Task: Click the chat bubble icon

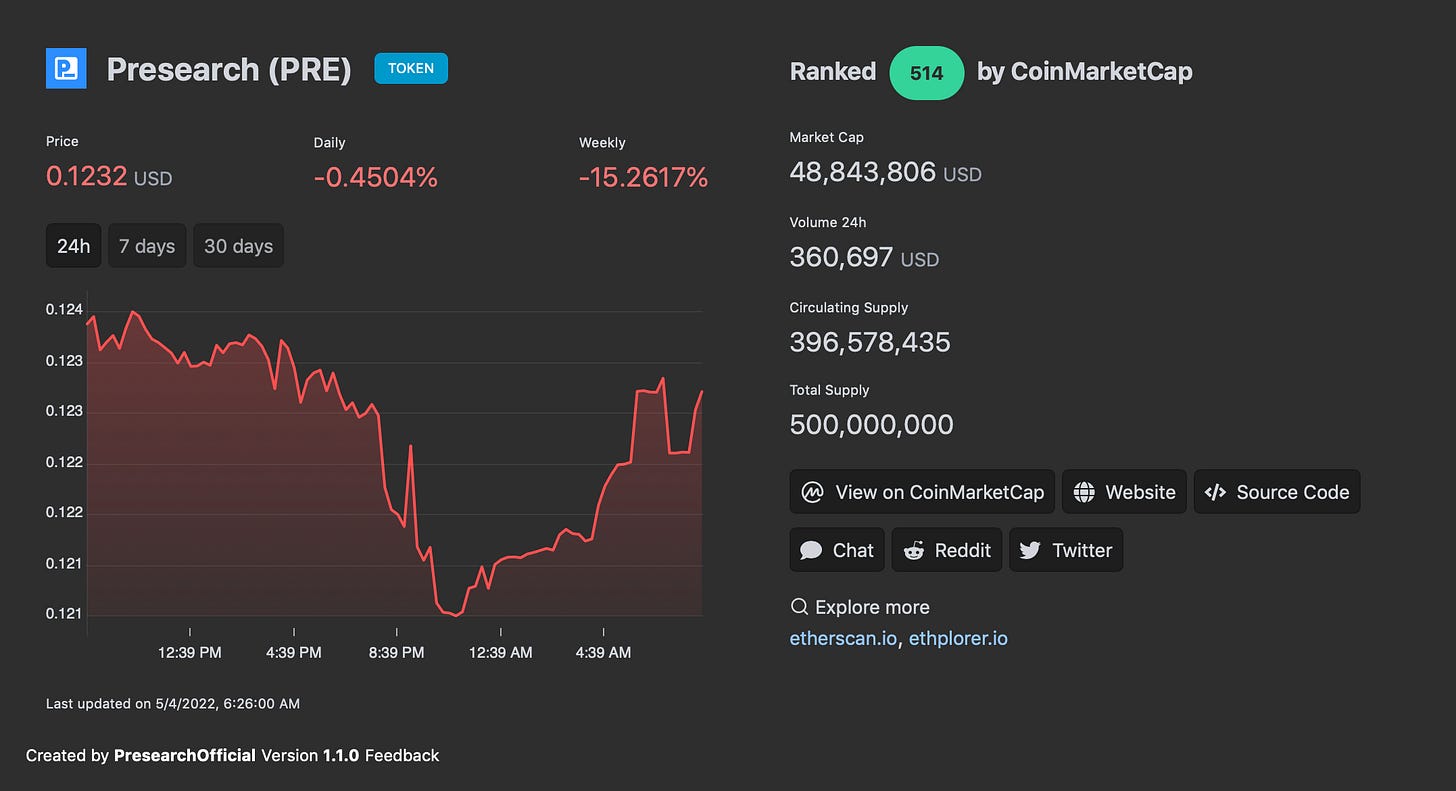Action: [812, 550]
